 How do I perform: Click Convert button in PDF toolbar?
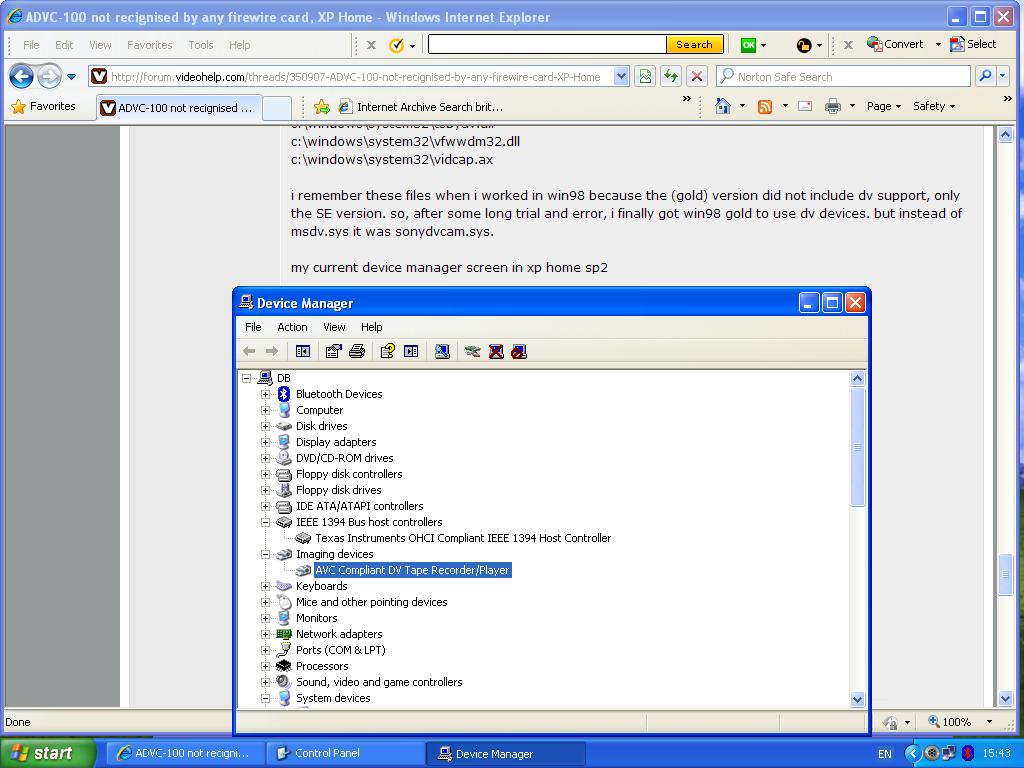pyautogui.click(x=895, y=44)
